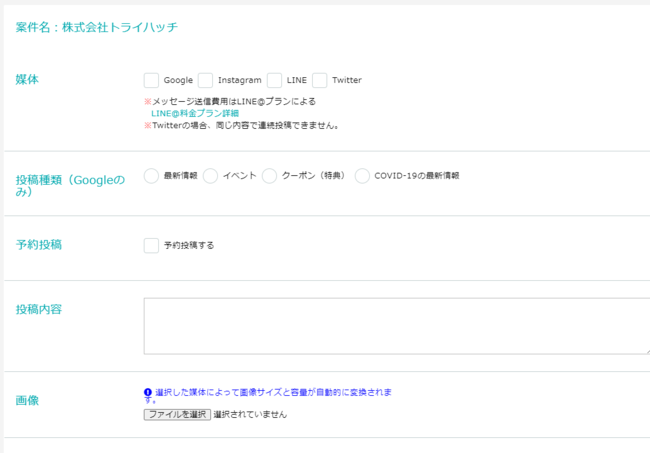Enable the Twitter media checkbox
Screen dimensions: 650x453
pos(320,80)
